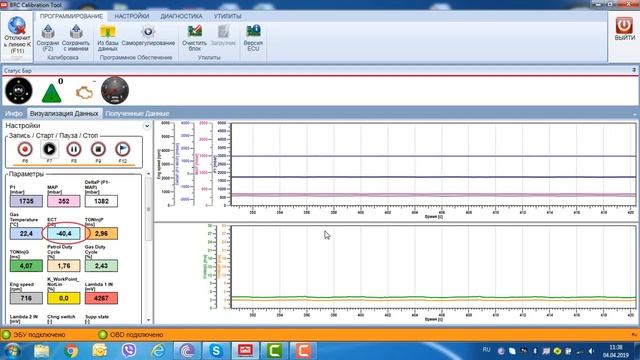Select the Eng speed value box 716

pyautogui.click(x=26, y=298)
